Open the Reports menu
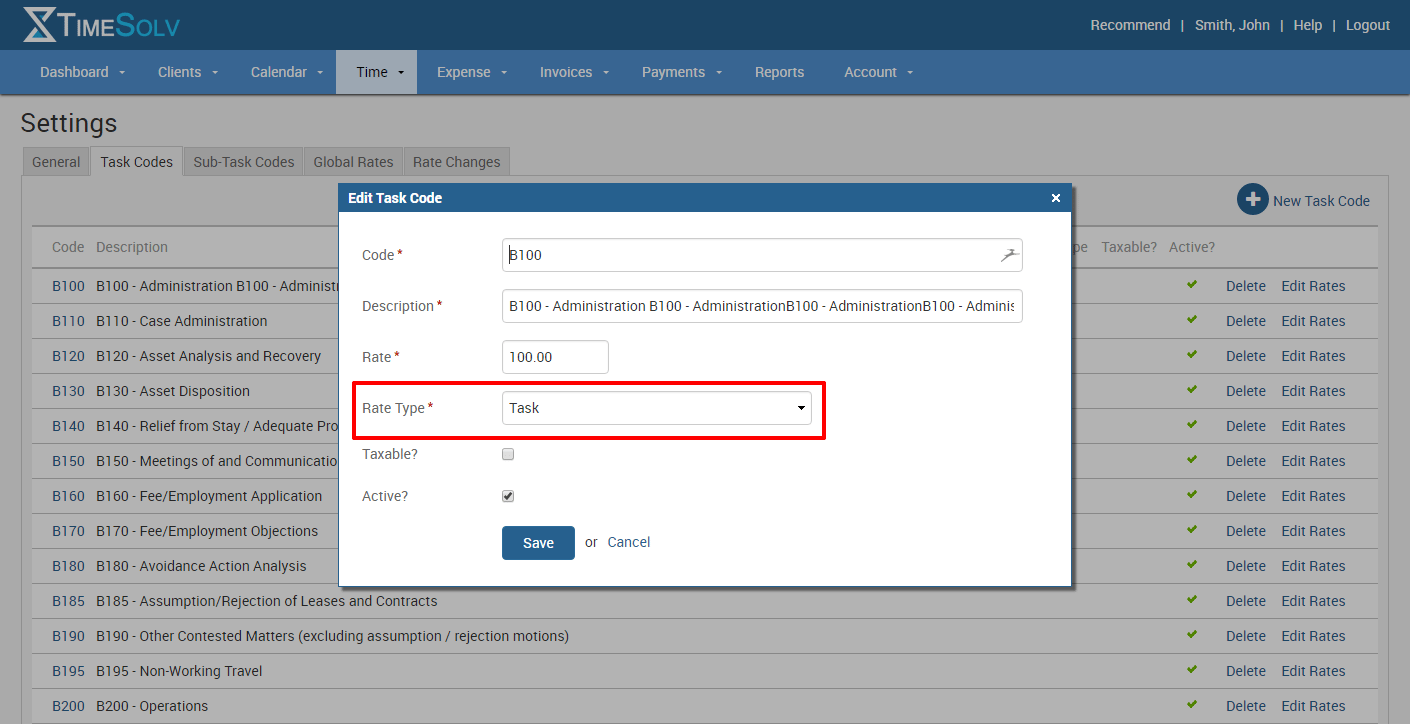 click(779, 71)
